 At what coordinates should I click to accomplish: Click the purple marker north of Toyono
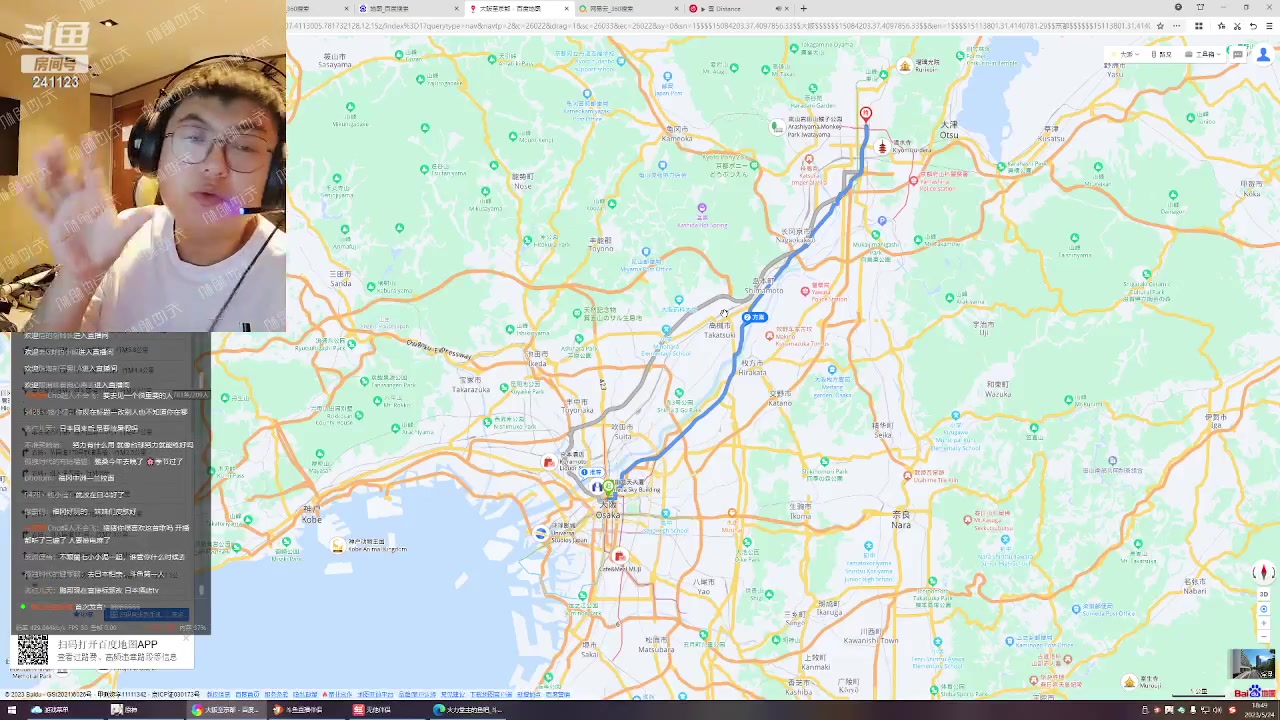tap(702, 208)
